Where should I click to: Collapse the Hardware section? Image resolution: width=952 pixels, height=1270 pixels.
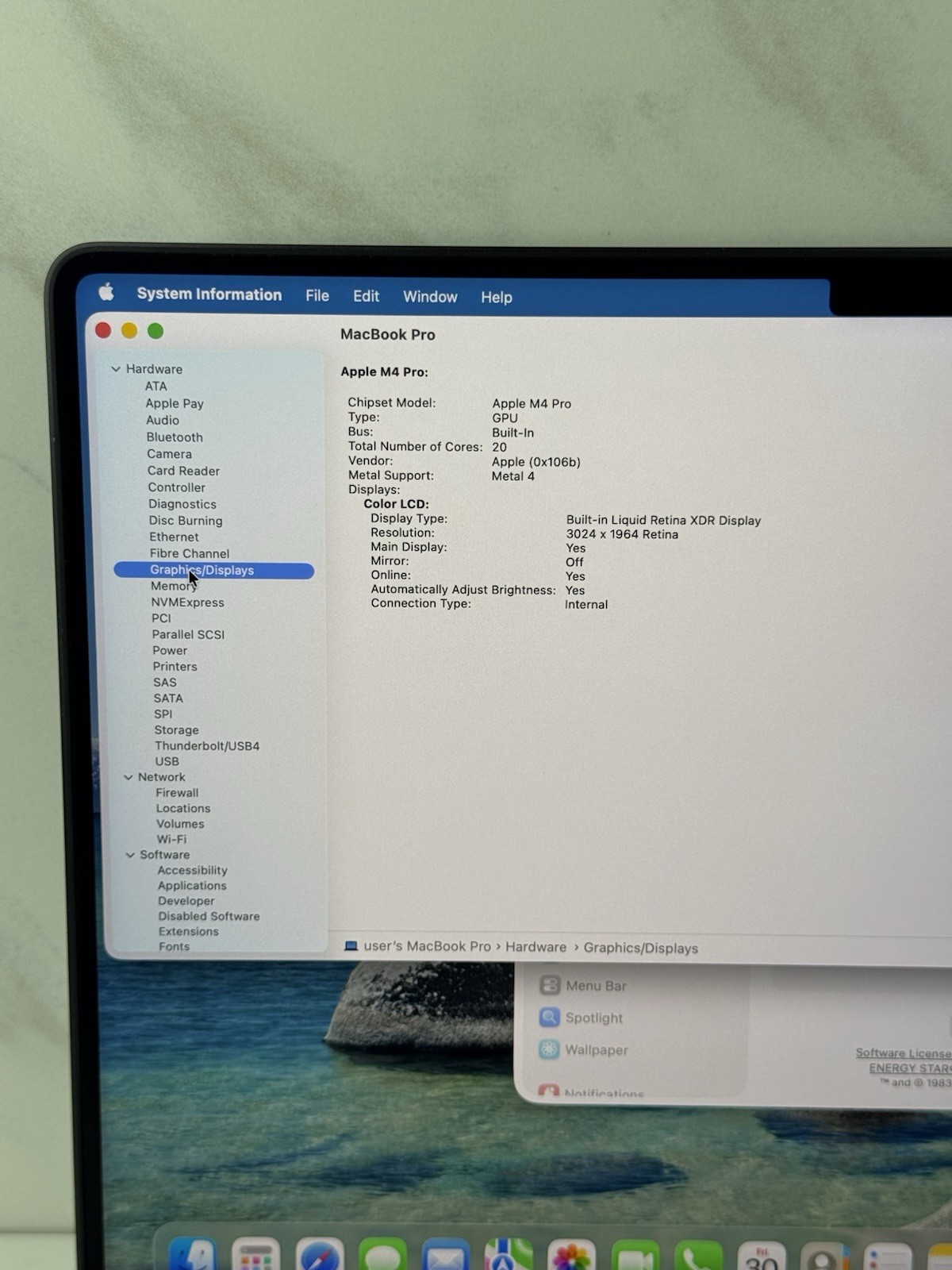pos(116,369)
